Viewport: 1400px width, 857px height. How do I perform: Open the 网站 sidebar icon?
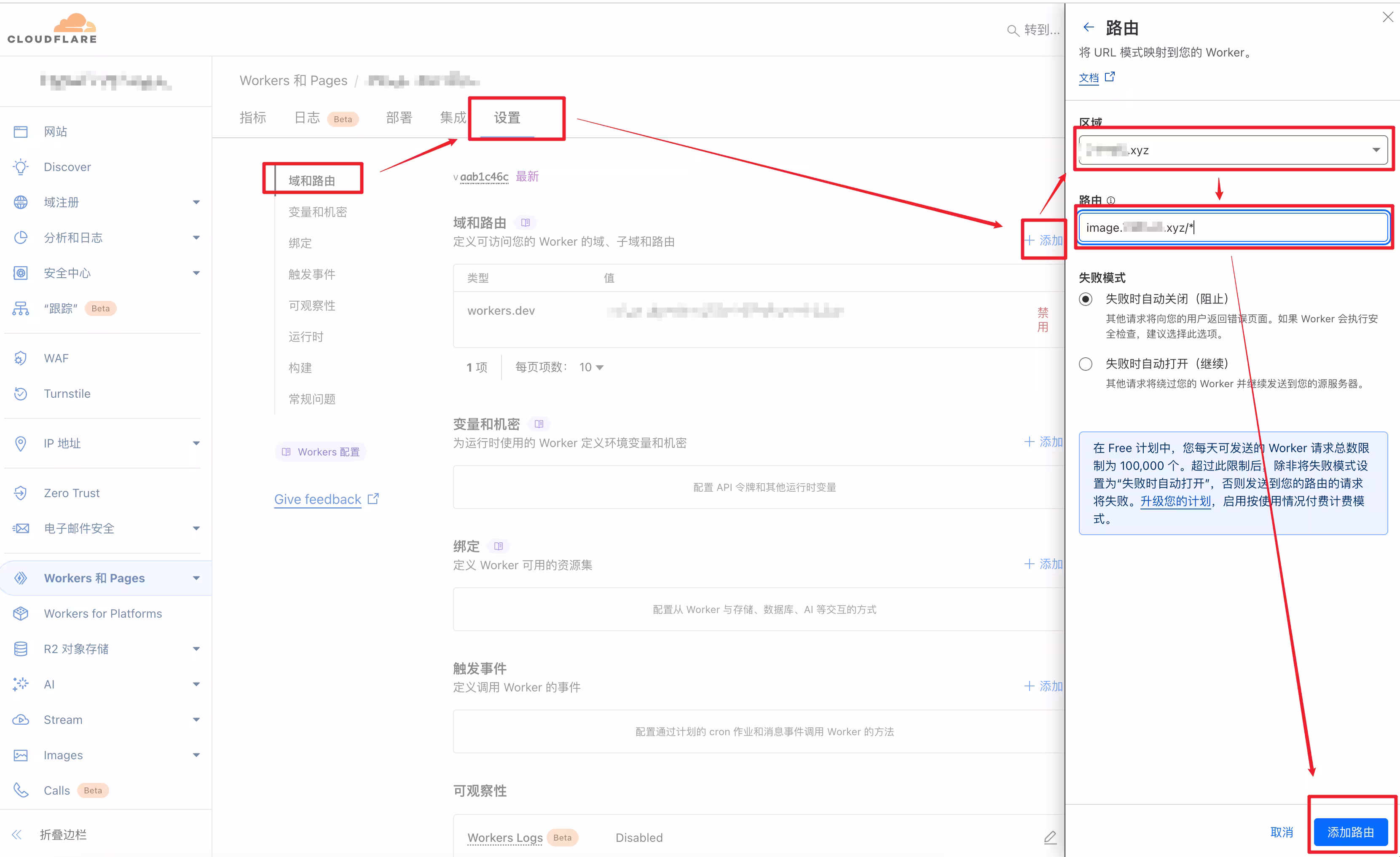coord(21,132)
